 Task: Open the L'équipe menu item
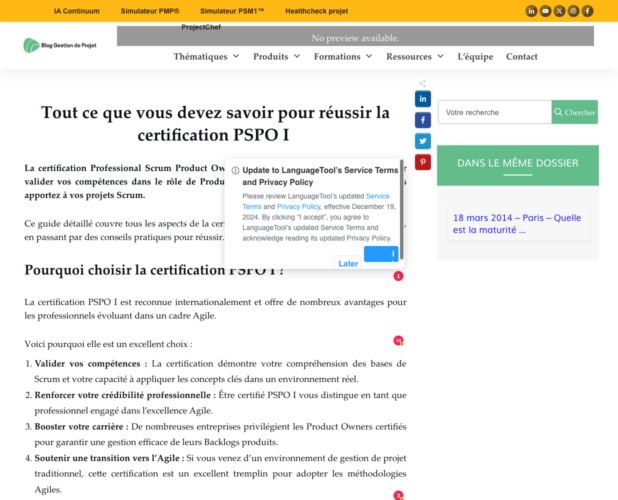(x=475, y=57)
